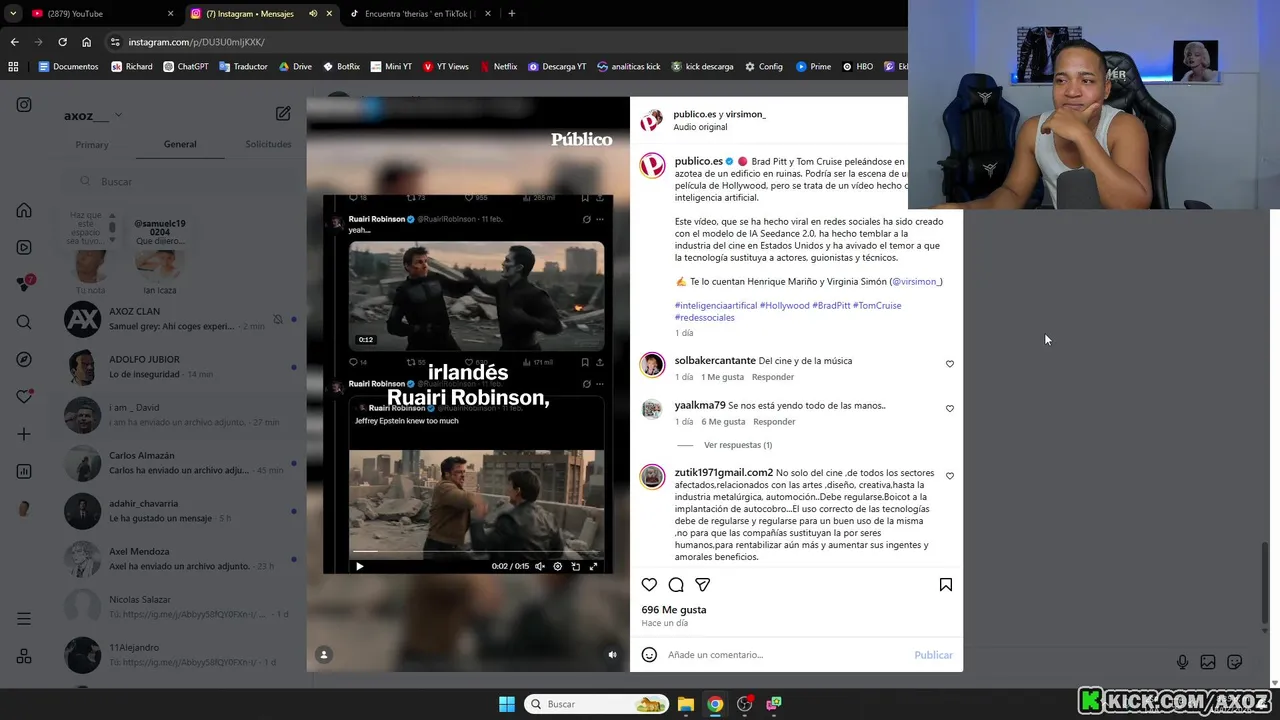Click Añade un comentario field
This screenshot has width=1280, height=720.
[785, 655]
